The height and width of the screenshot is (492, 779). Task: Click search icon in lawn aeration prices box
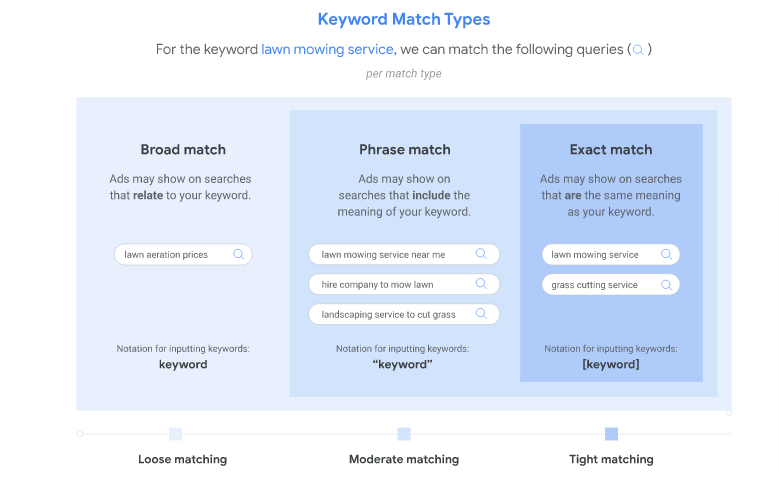pos(238,254)
